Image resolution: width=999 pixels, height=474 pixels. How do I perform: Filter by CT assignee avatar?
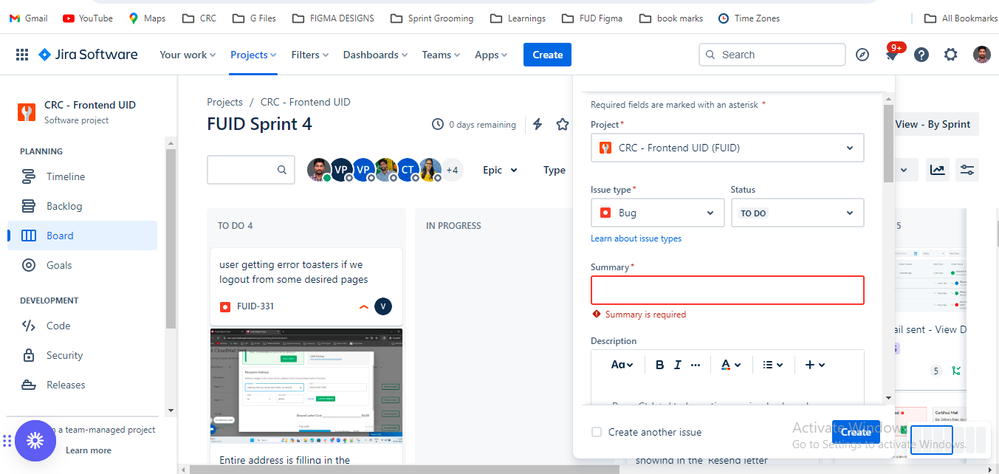(408, 169)
